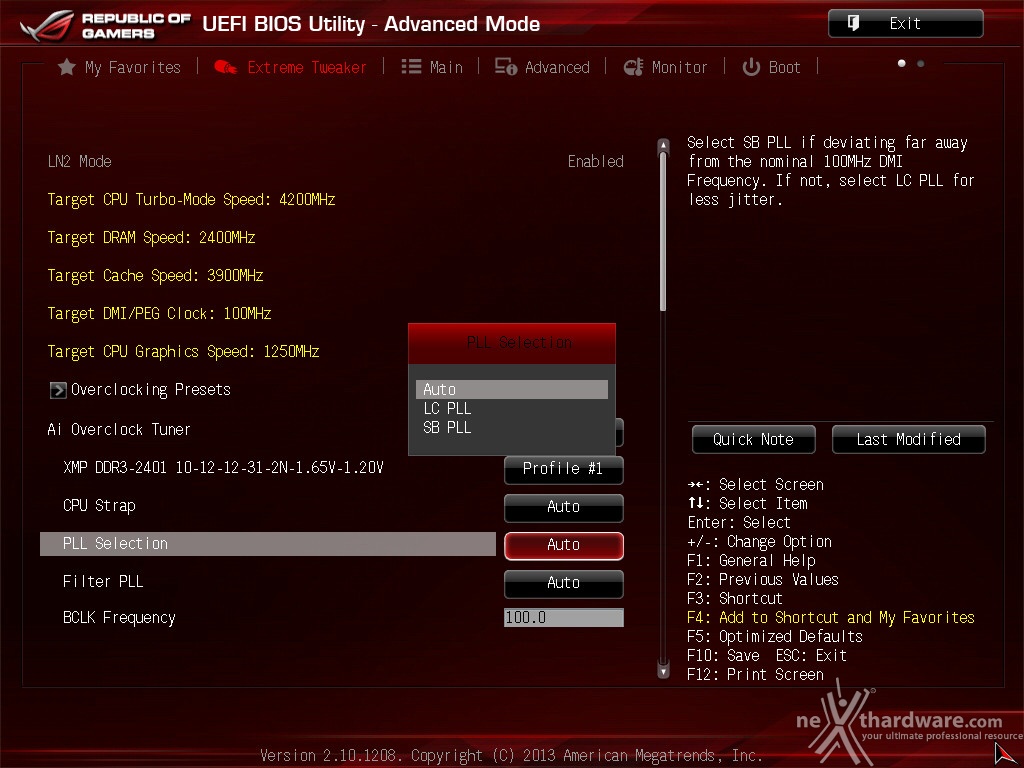Viewport: 1024px width, 768px height.
Task: Click the second page indicator dot
Action: point(921,63)
